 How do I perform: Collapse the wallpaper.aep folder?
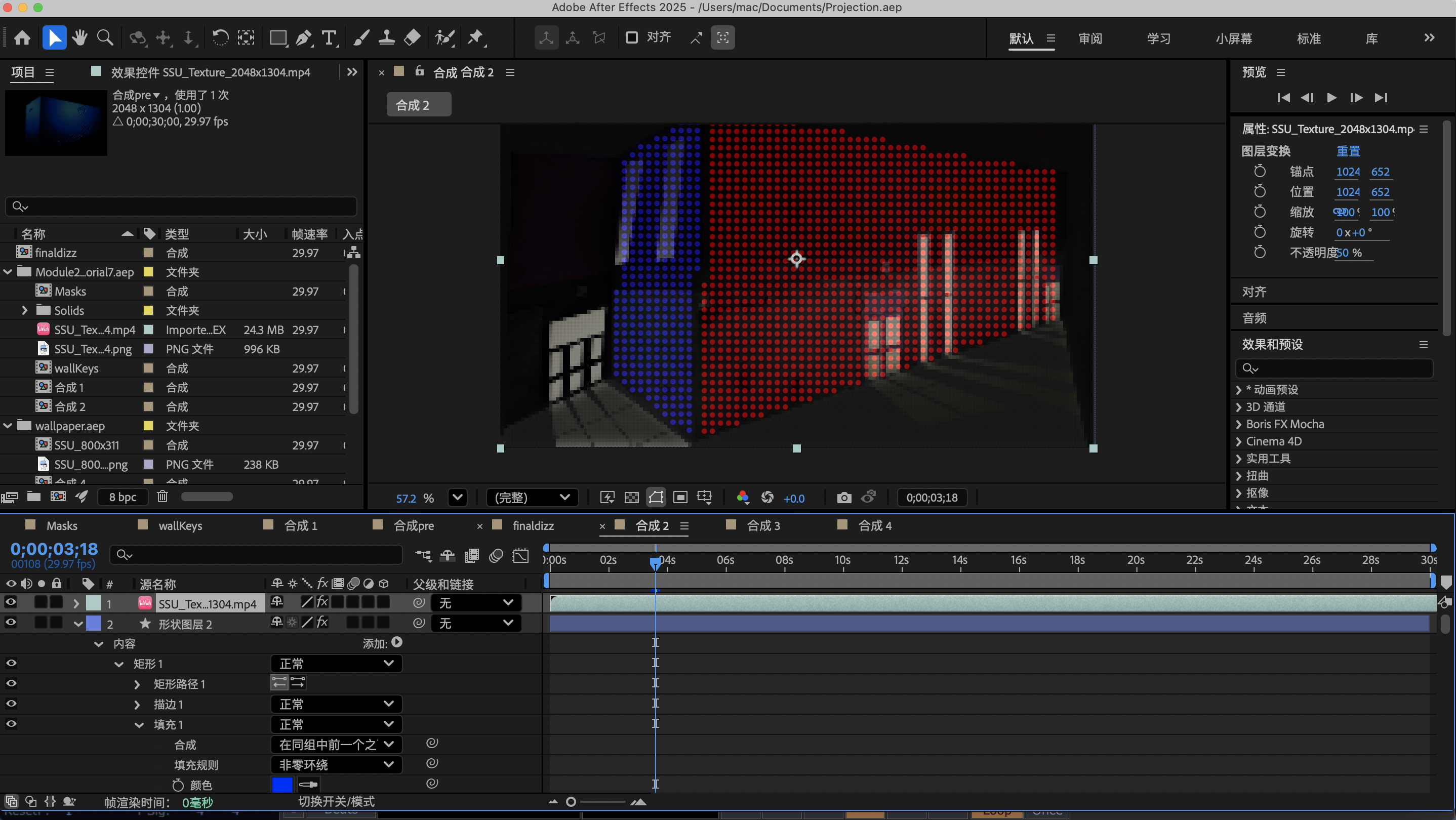point(8,426)
